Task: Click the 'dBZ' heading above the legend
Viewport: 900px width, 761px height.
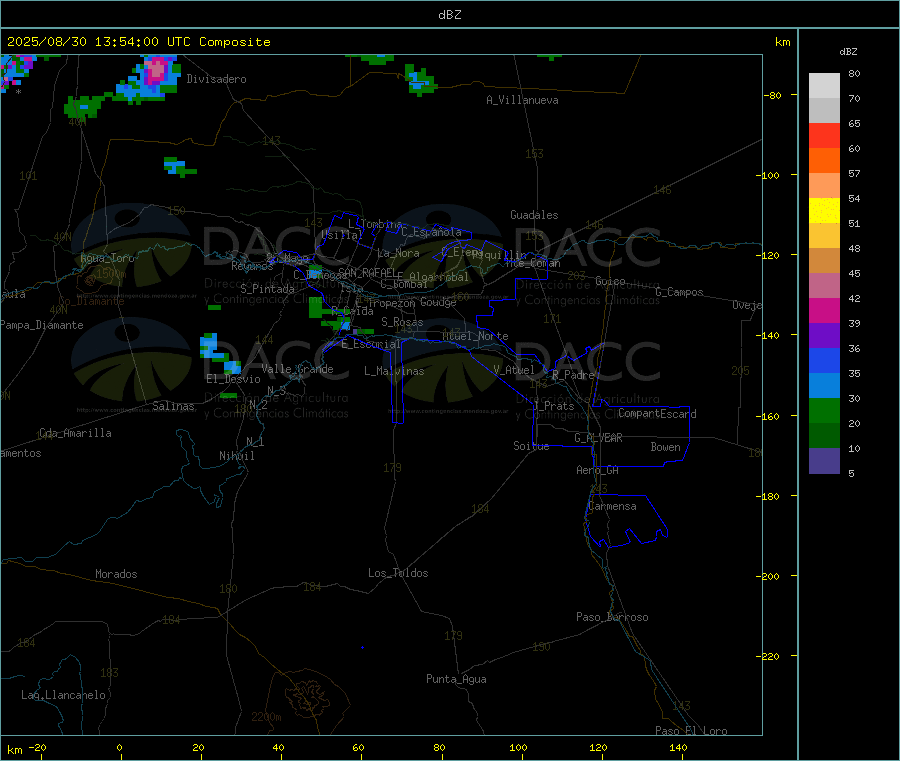Action: (x=848, y=52)
